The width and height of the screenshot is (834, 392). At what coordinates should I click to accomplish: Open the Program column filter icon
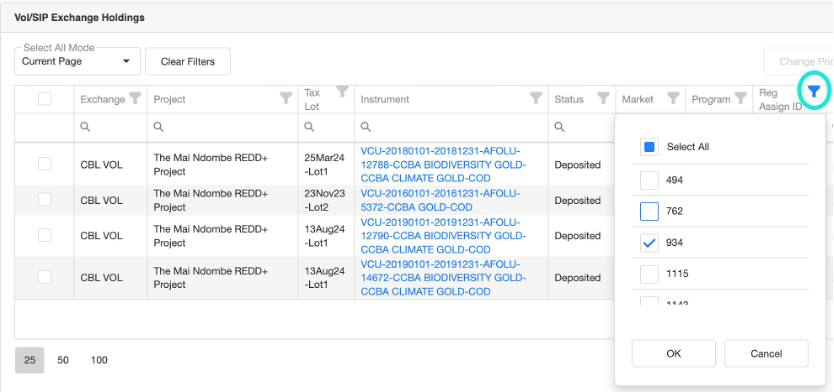tap(740, 98)
